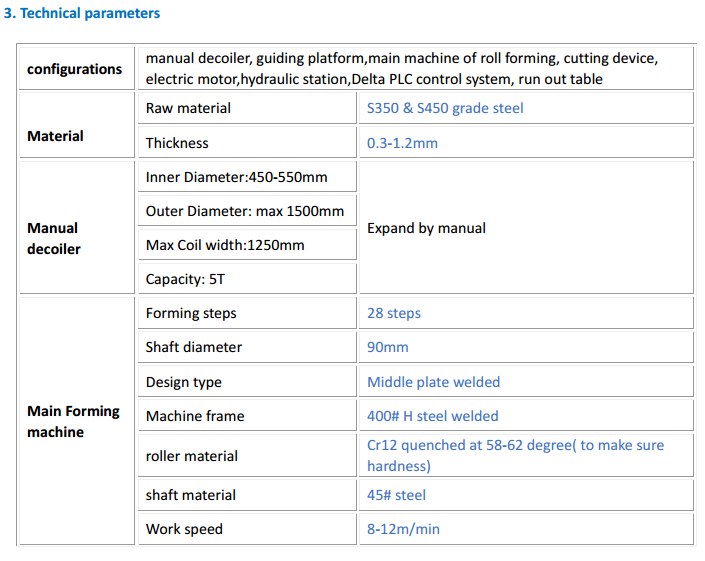
Task: Click the S350 & S450 grade steel value
Action: pyautogui.click(x=445, y=108)
